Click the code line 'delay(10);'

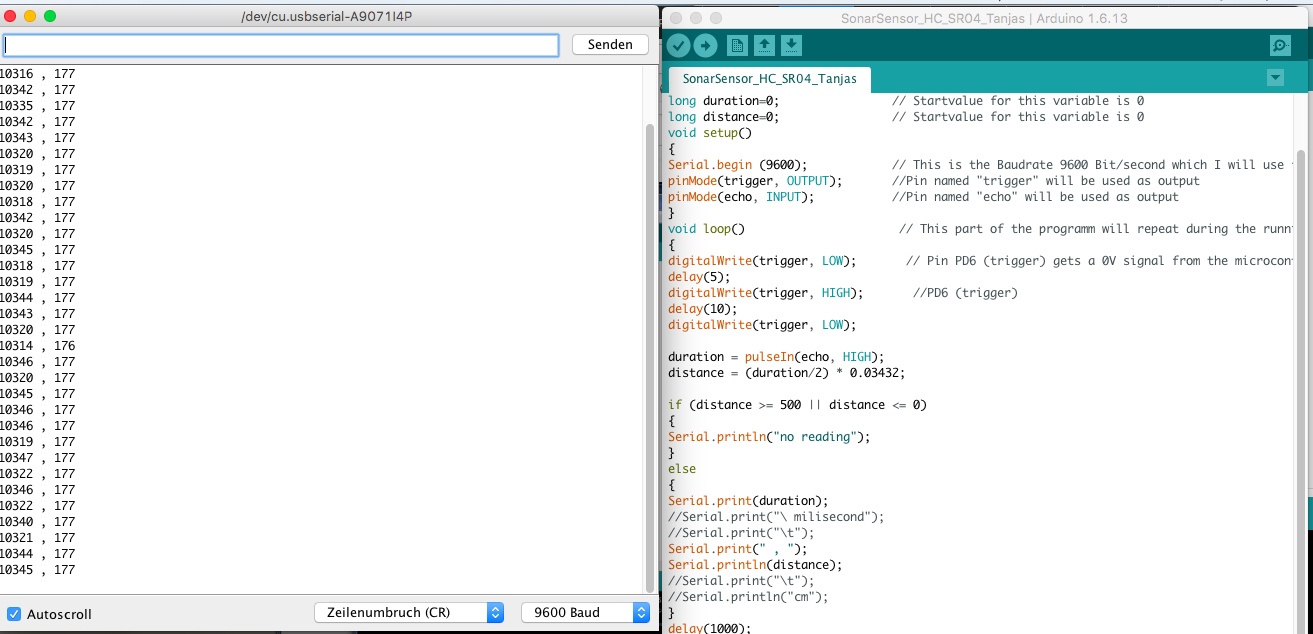coord(703,309)
